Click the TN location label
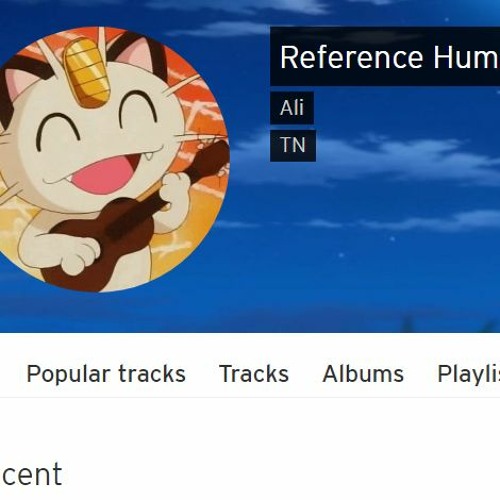The image size is (500, 500). (x=293, y=146)
